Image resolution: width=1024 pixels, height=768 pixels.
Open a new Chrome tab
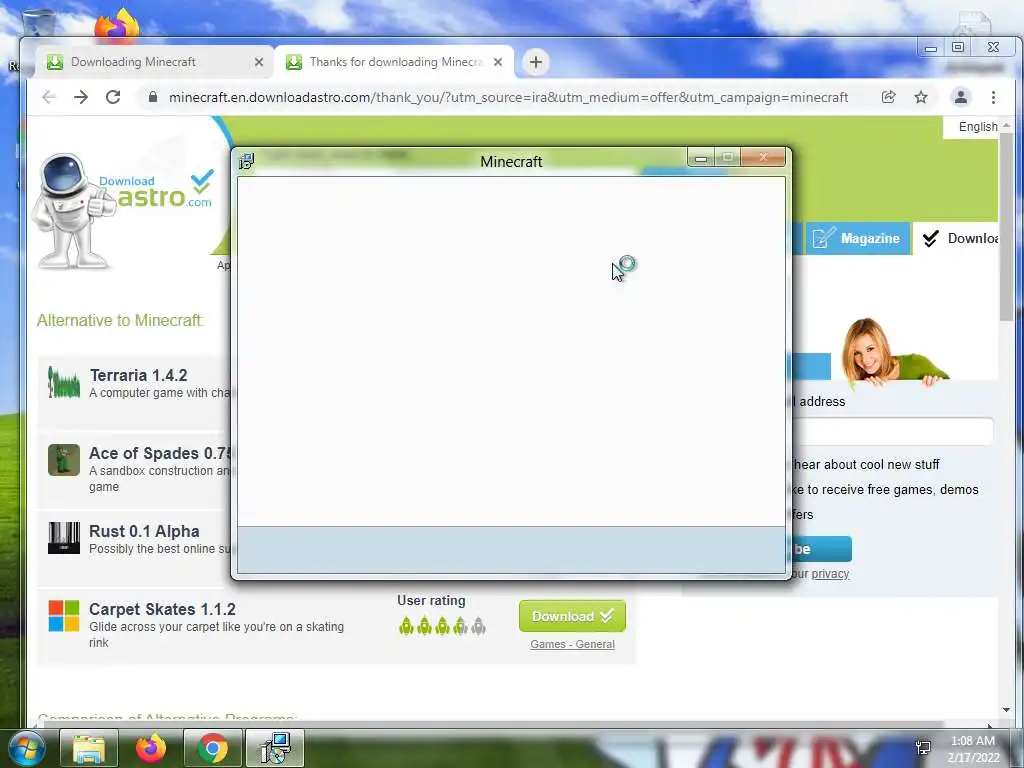tap(536, 62)
